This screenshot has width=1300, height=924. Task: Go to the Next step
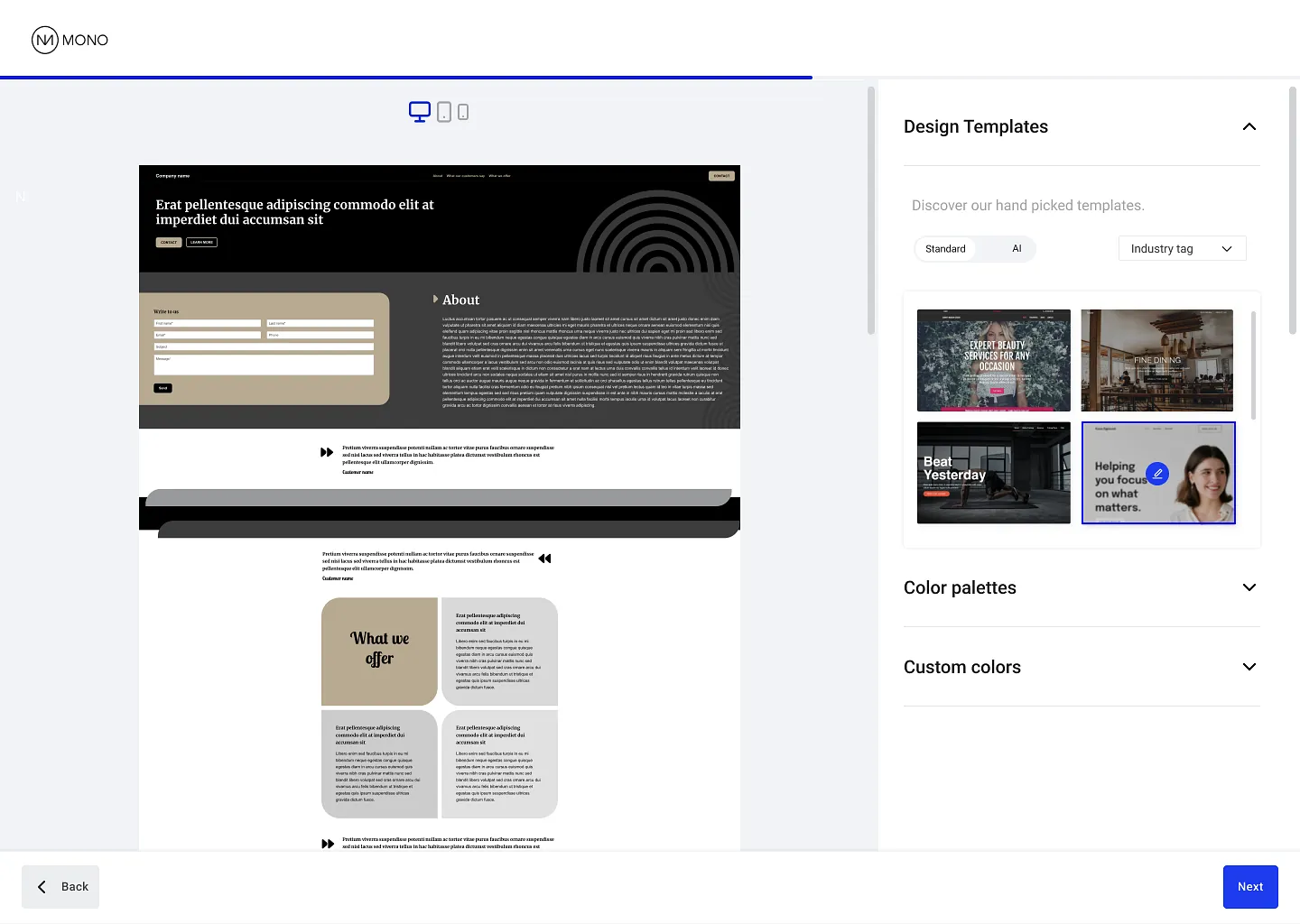point(1250,887)
